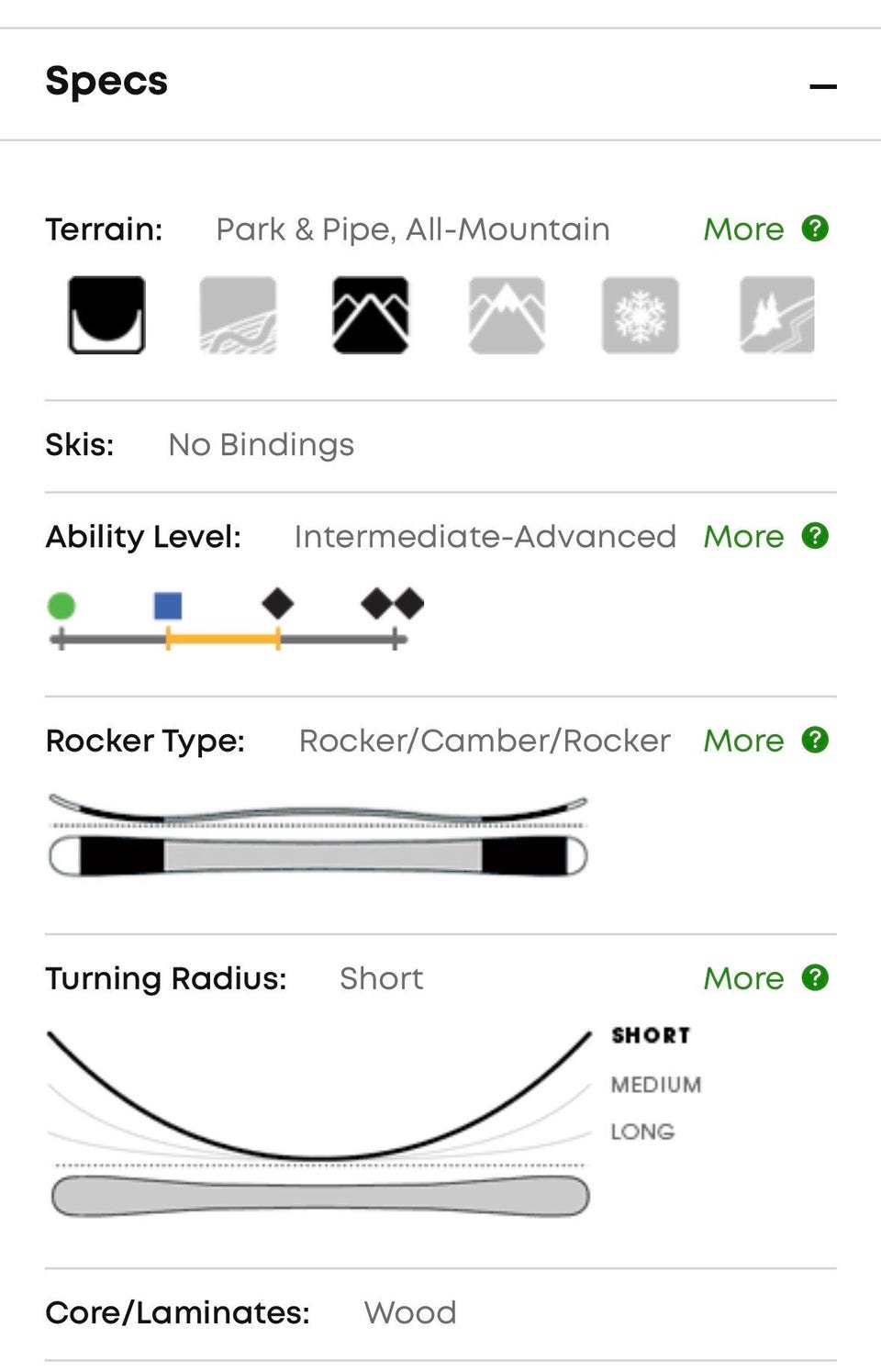This screenshot has width=881, height=1372.
Task: Click the greyed big mountain terrain icon
Action: [x=507, y=315]
